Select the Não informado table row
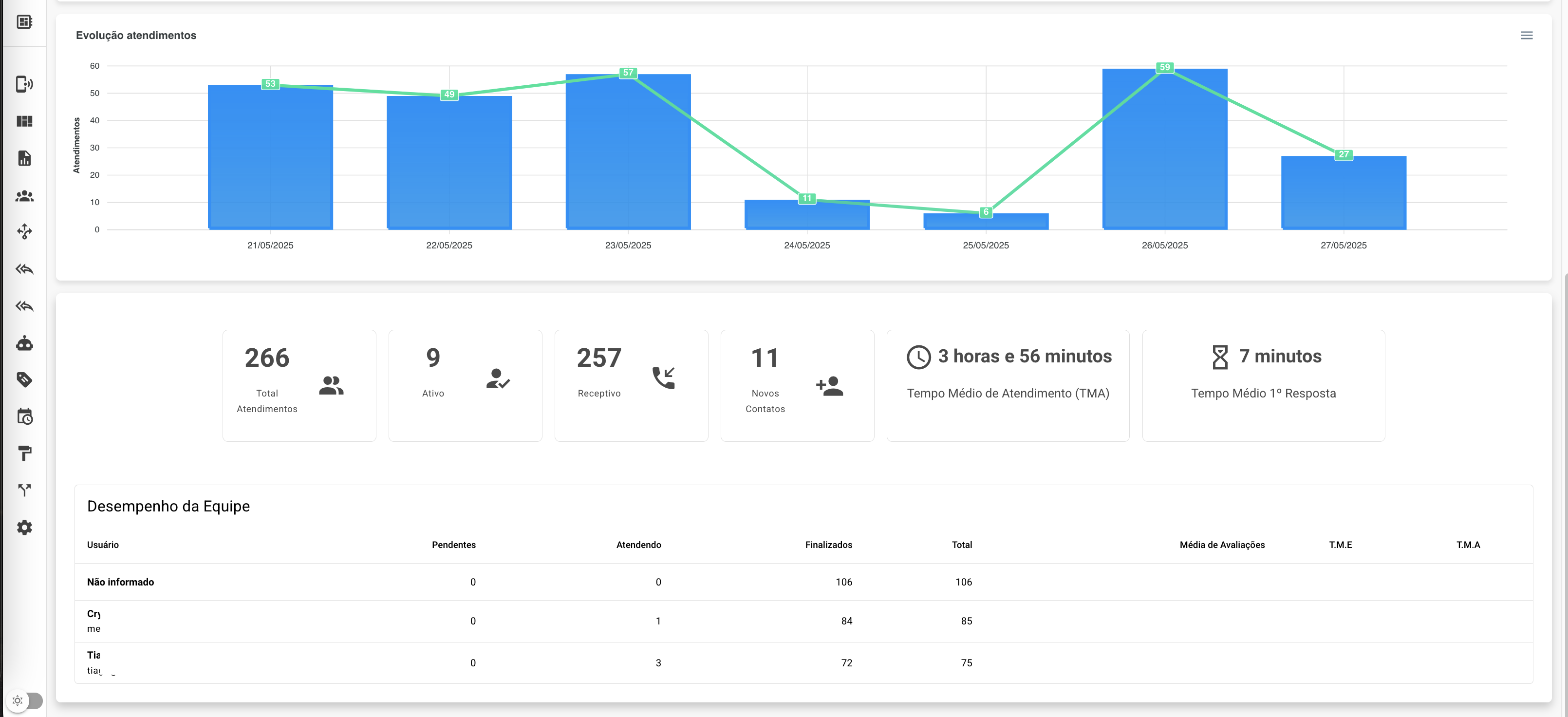Image resolution: width=1568 pixels, height=717 pixels. tap(121, 582)
